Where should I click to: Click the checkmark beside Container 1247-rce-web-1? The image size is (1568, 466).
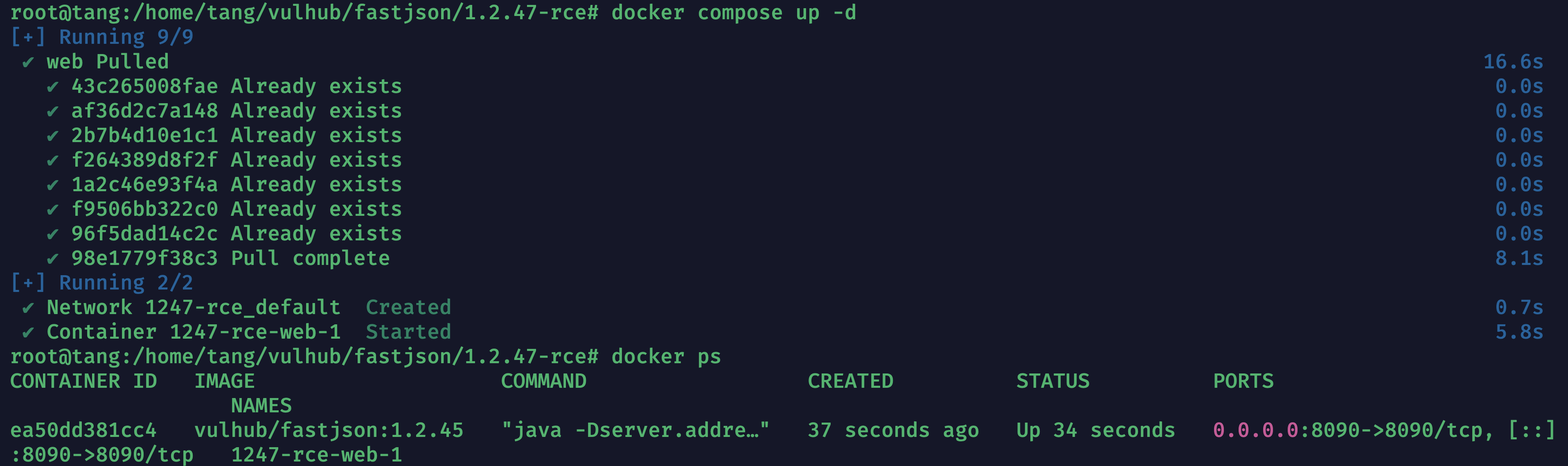click(28, 333)
